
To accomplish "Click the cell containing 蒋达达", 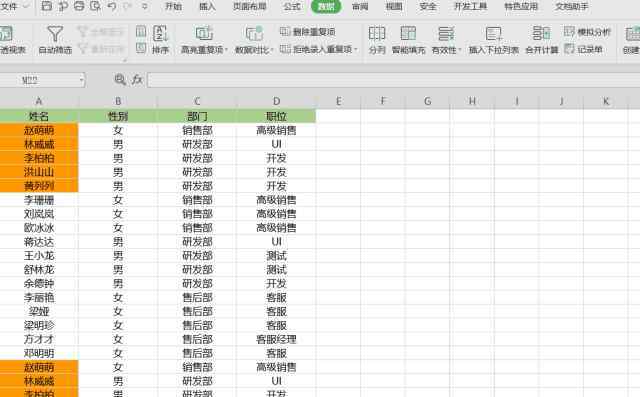I will pyautogui.click(x=39, y=242).
